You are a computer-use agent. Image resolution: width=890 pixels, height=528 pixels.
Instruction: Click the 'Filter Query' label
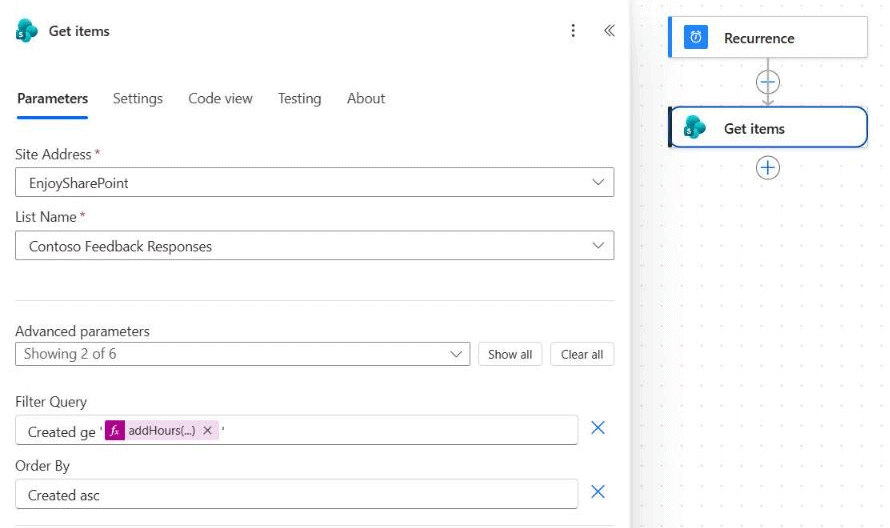pyautogui.click(x=51, y=402)
